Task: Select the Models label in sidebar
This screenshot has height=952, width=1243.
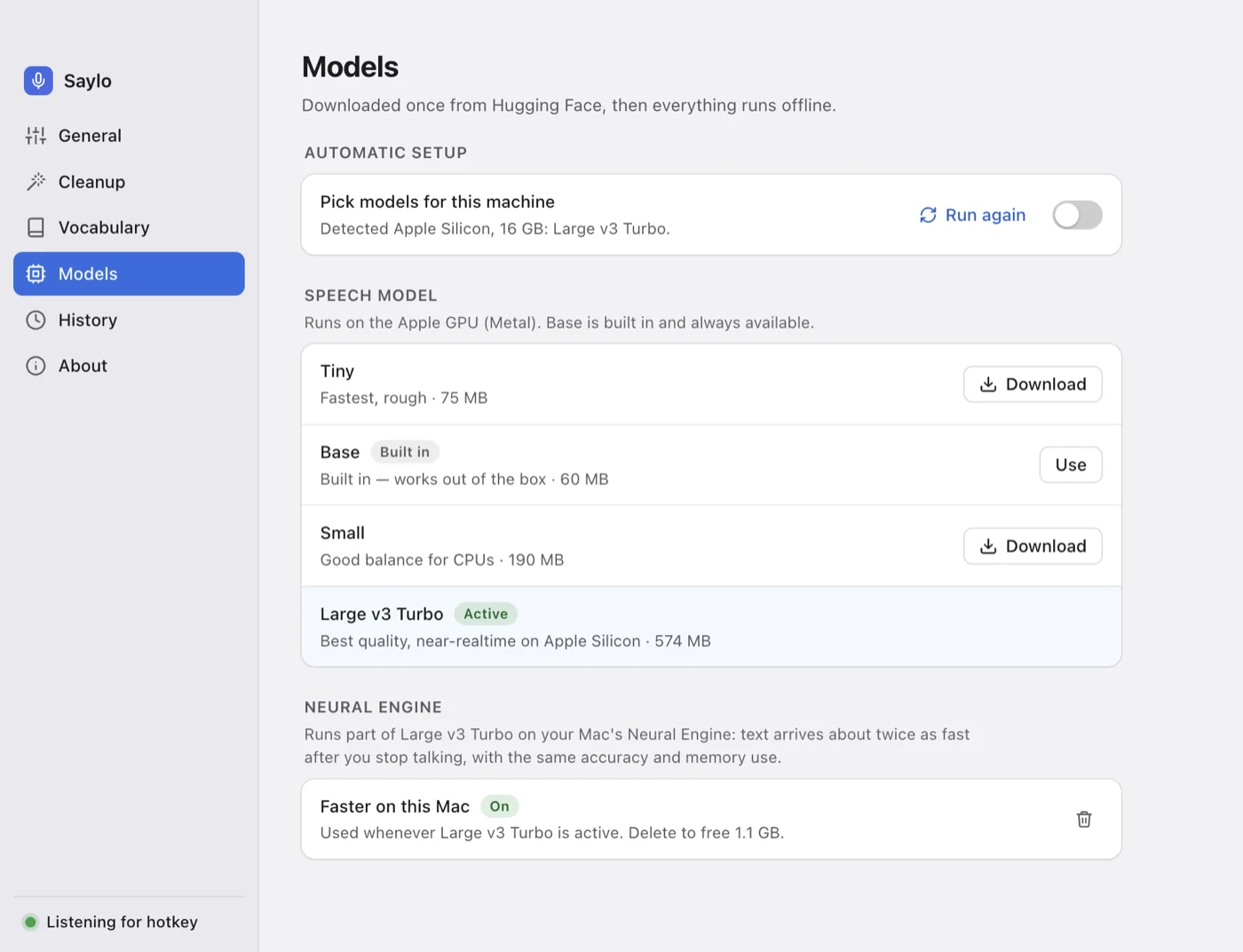Action: click(x=88, y=274)
